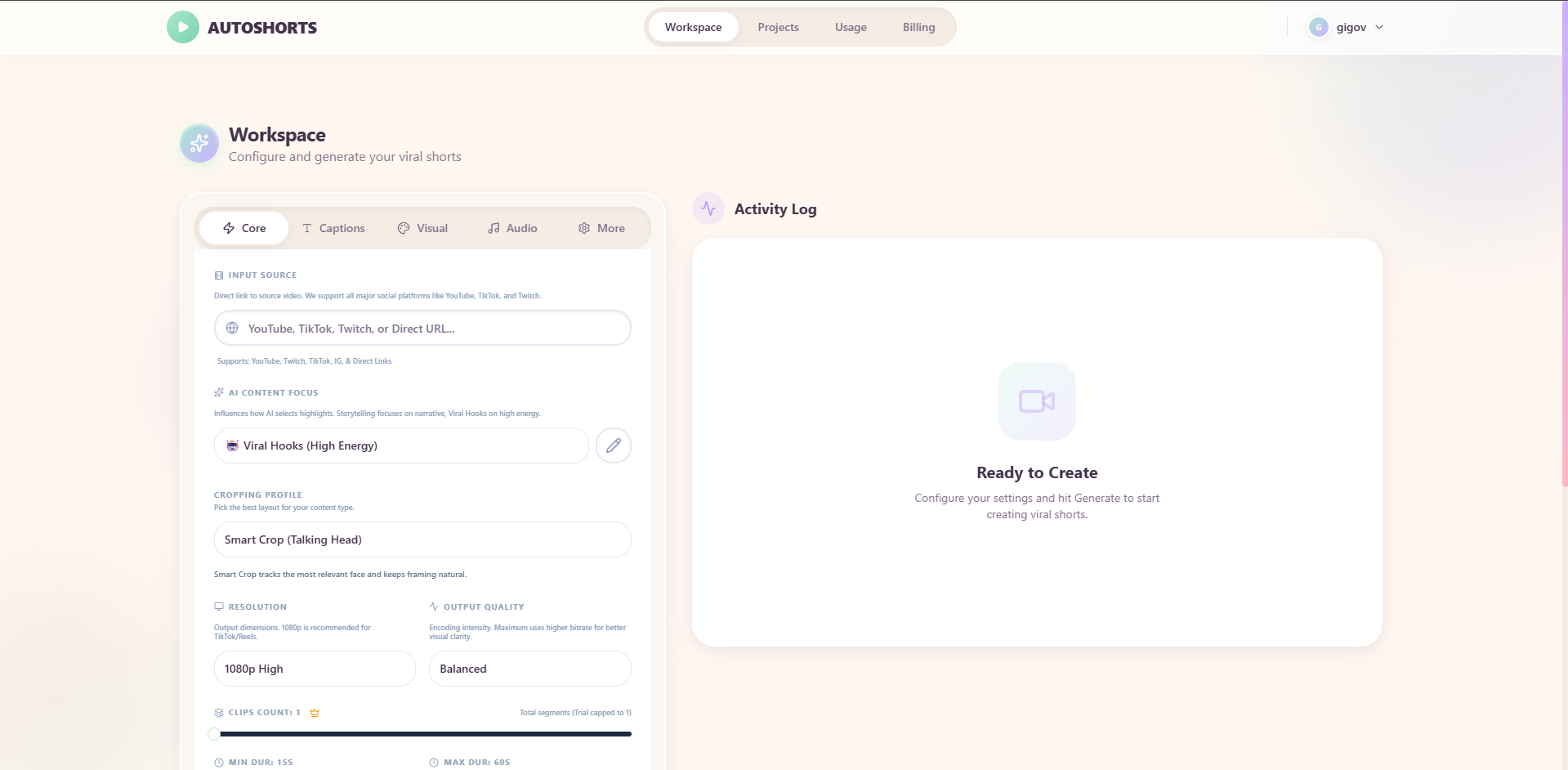Open the Resolution dropdown showing 1080p High

click(314, 668)
